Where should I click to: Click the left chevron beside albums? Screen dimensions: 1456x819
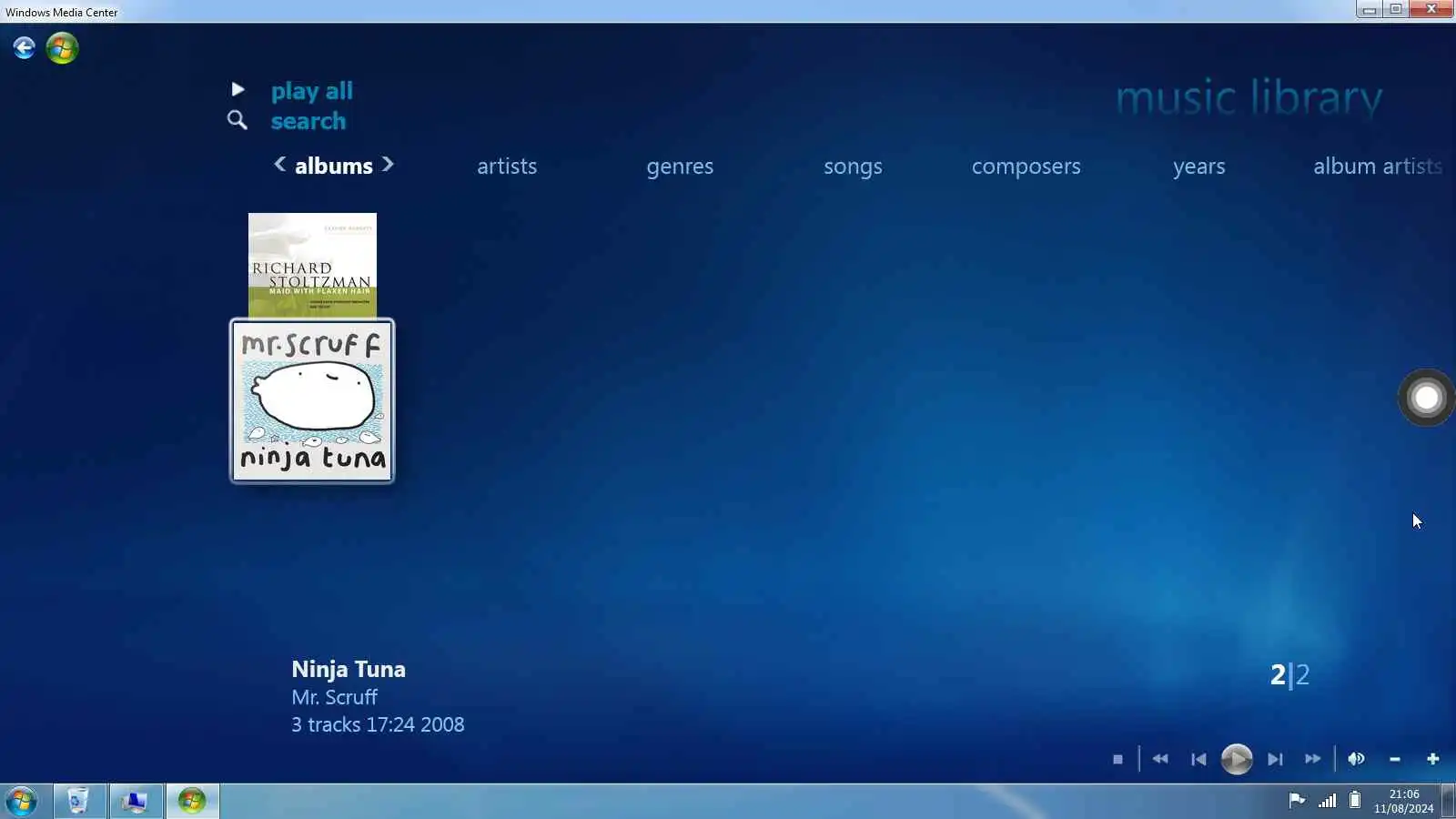(279, 164)
